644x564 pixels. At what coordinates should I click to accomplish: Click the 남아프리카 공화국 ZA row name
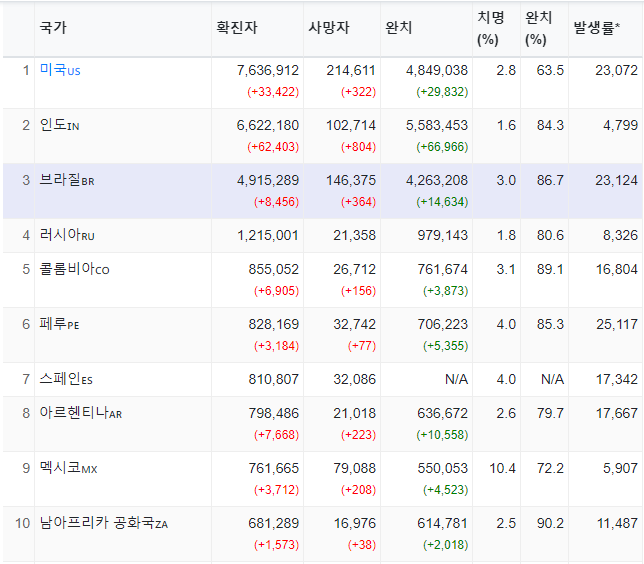pyautogui.click(x=104, y=523)
